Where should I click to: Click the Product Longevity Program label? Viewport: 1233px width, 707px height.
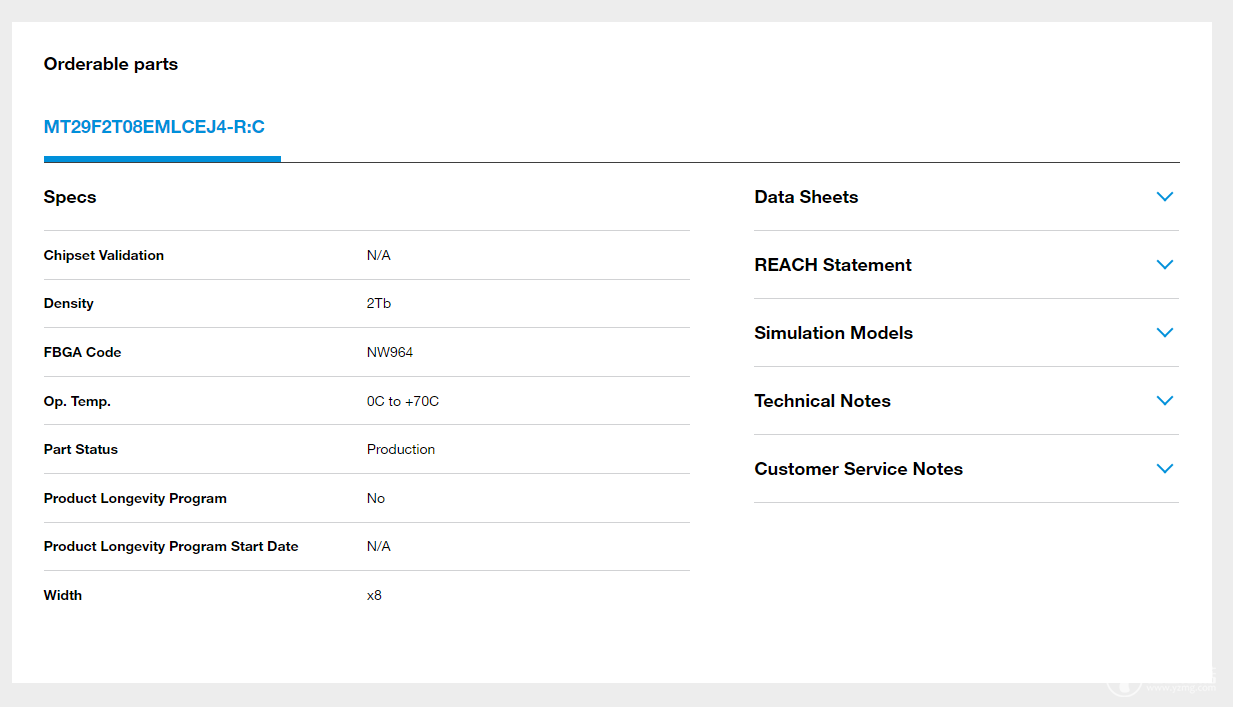[135, 498]
